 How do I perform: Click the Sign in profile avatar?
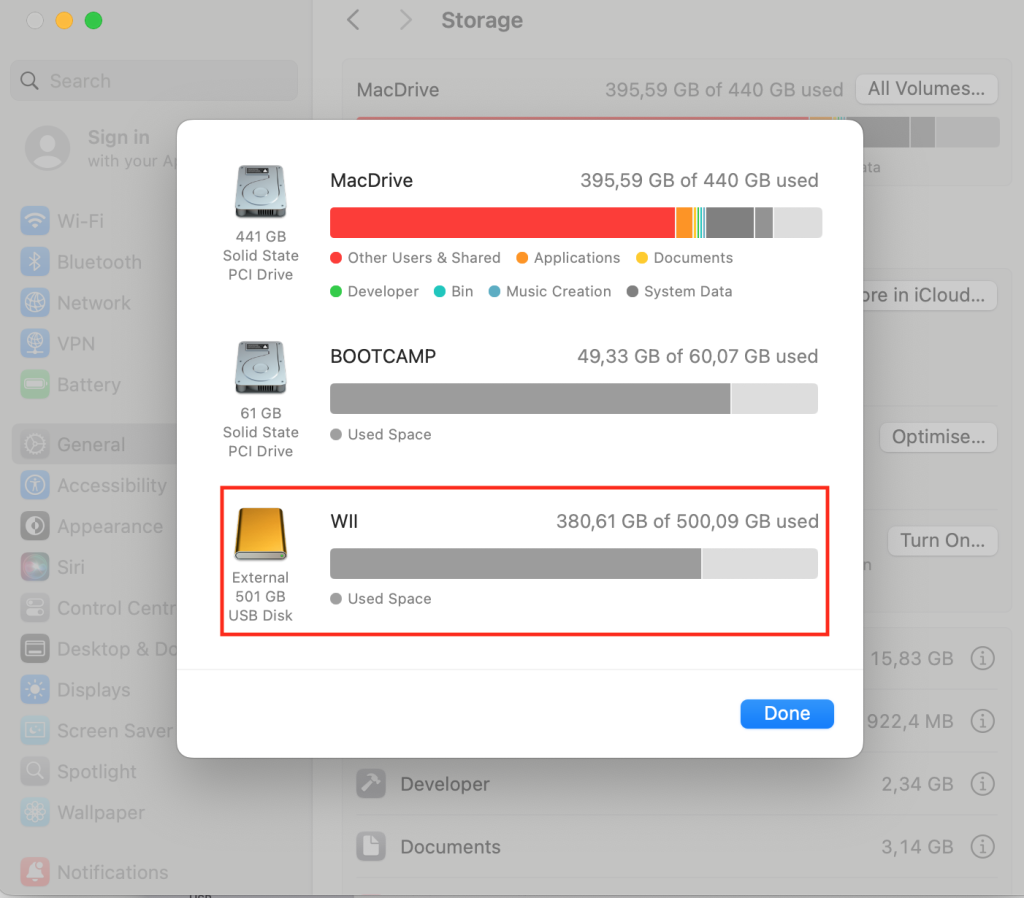(48, 148)
